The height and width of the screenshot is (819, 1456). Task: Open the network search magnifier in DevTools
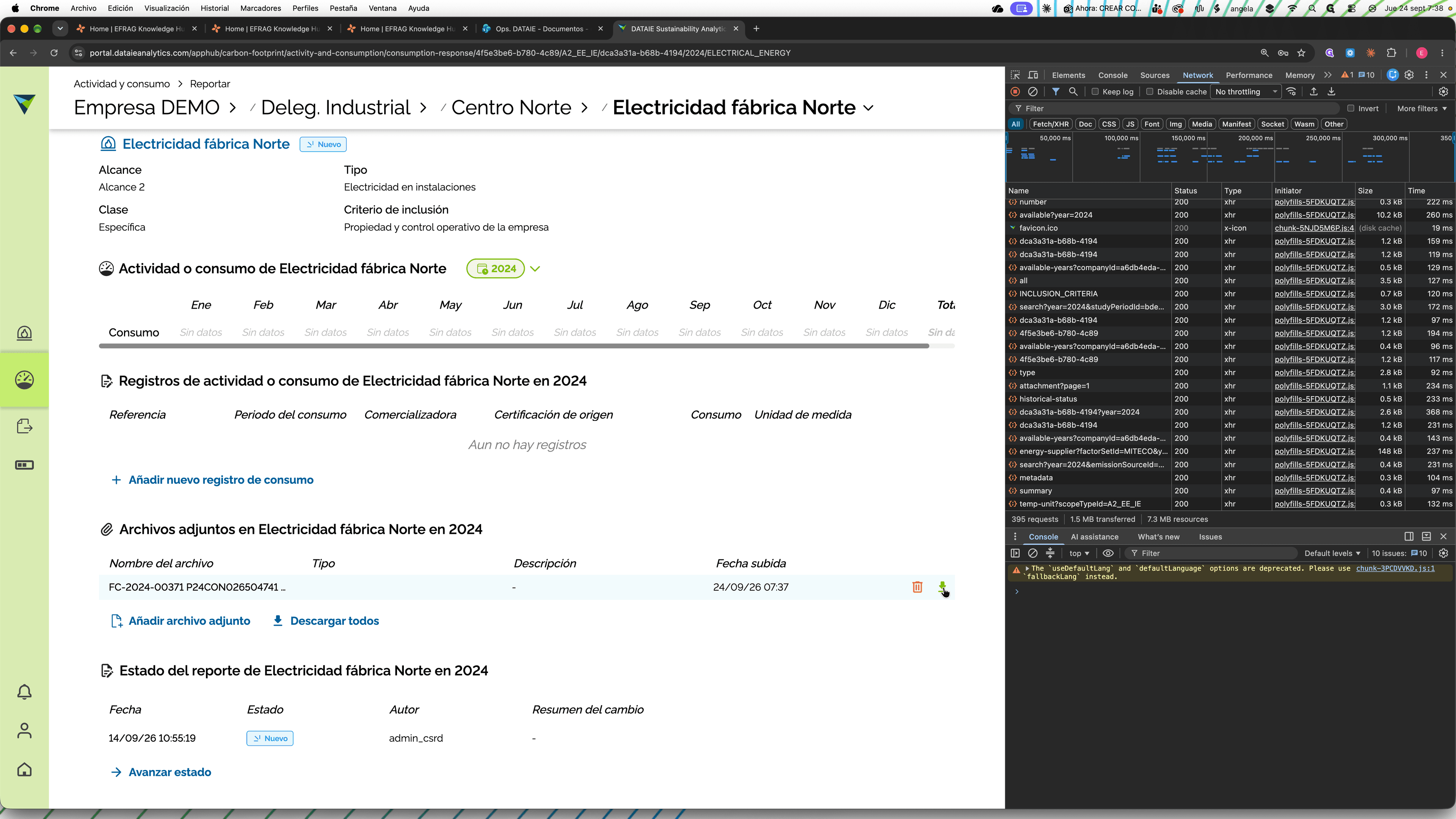point(1073,91)
